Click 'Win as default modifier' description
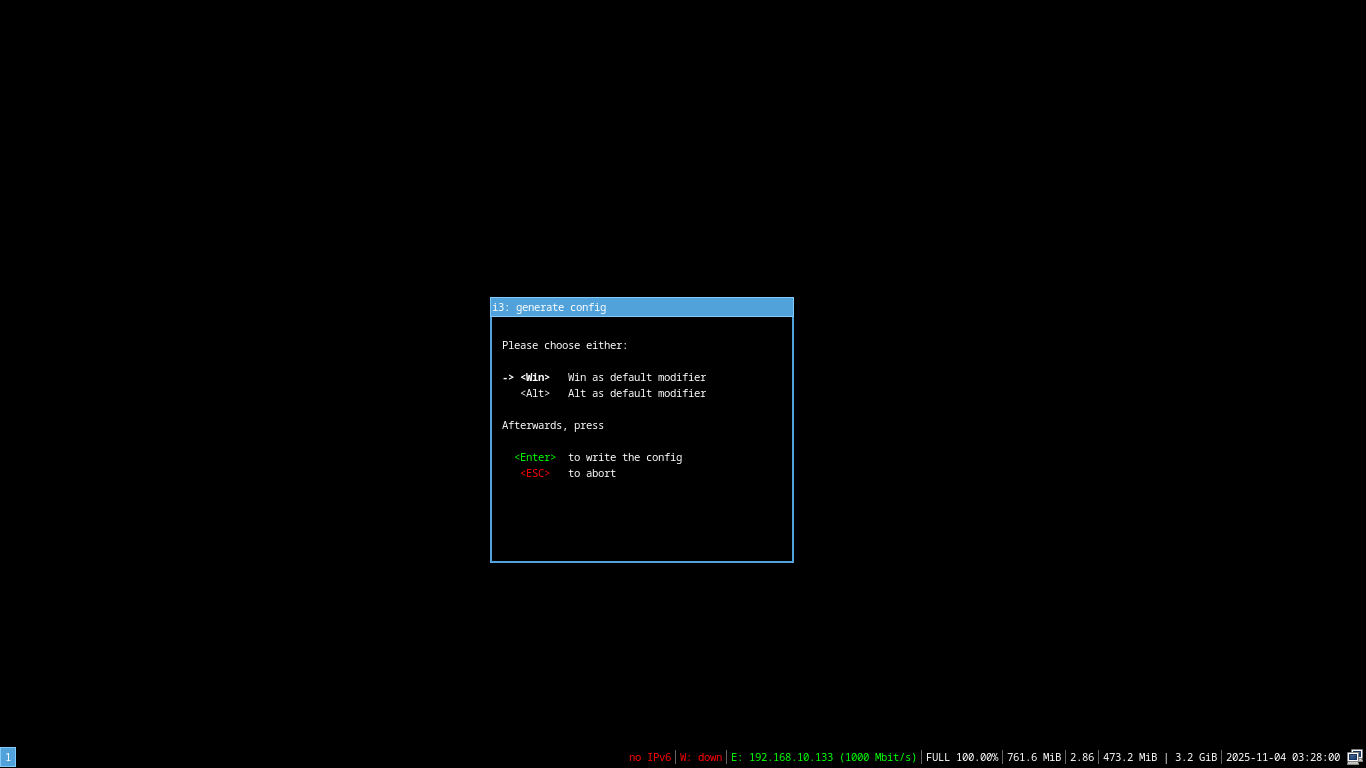Image resolution: width=1366 pixels, height=768 pixels. 637,378
